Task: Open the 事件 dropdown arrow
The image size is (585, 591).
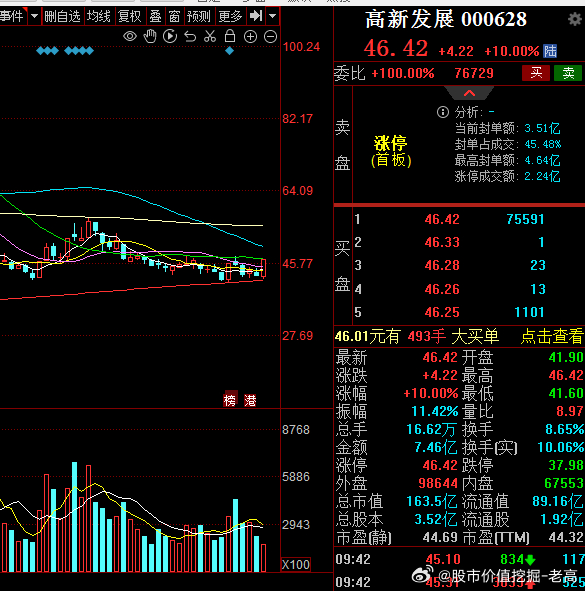Action: pyautogui.click(x=34, y=16)
